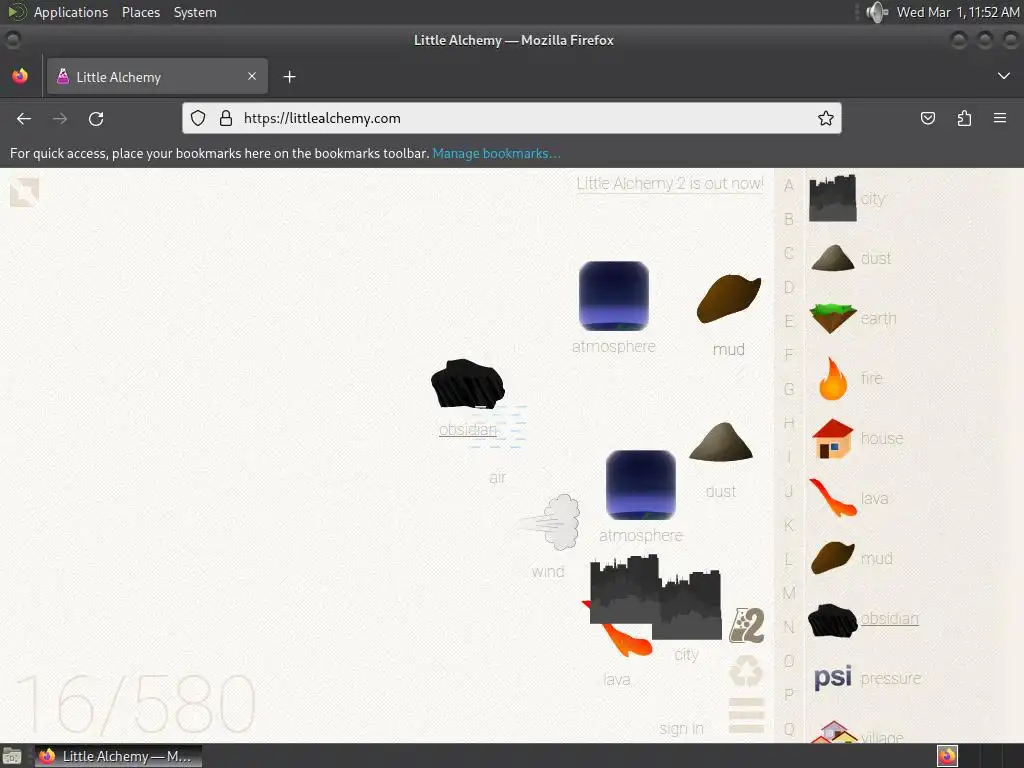
Task: Open the Firefox extensions icon
Action: [964, 118]
